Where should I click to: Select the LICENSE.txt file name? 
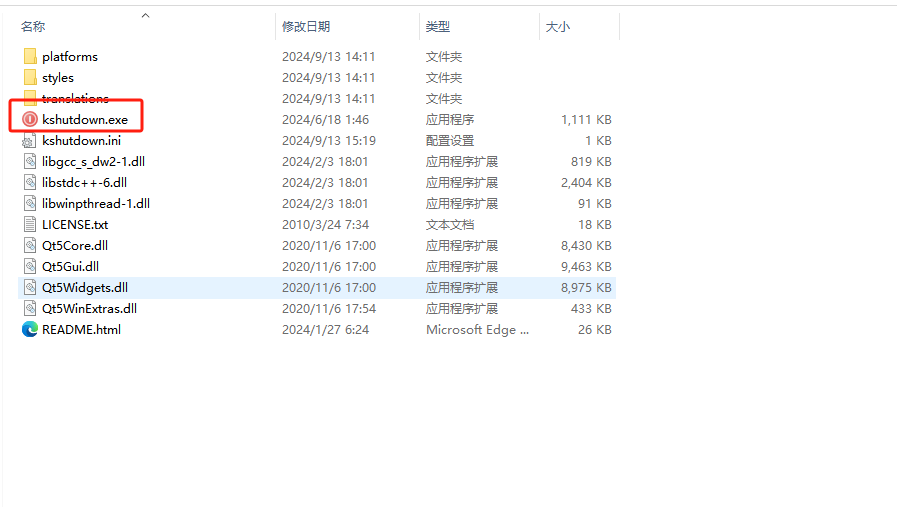pos(75,225)
